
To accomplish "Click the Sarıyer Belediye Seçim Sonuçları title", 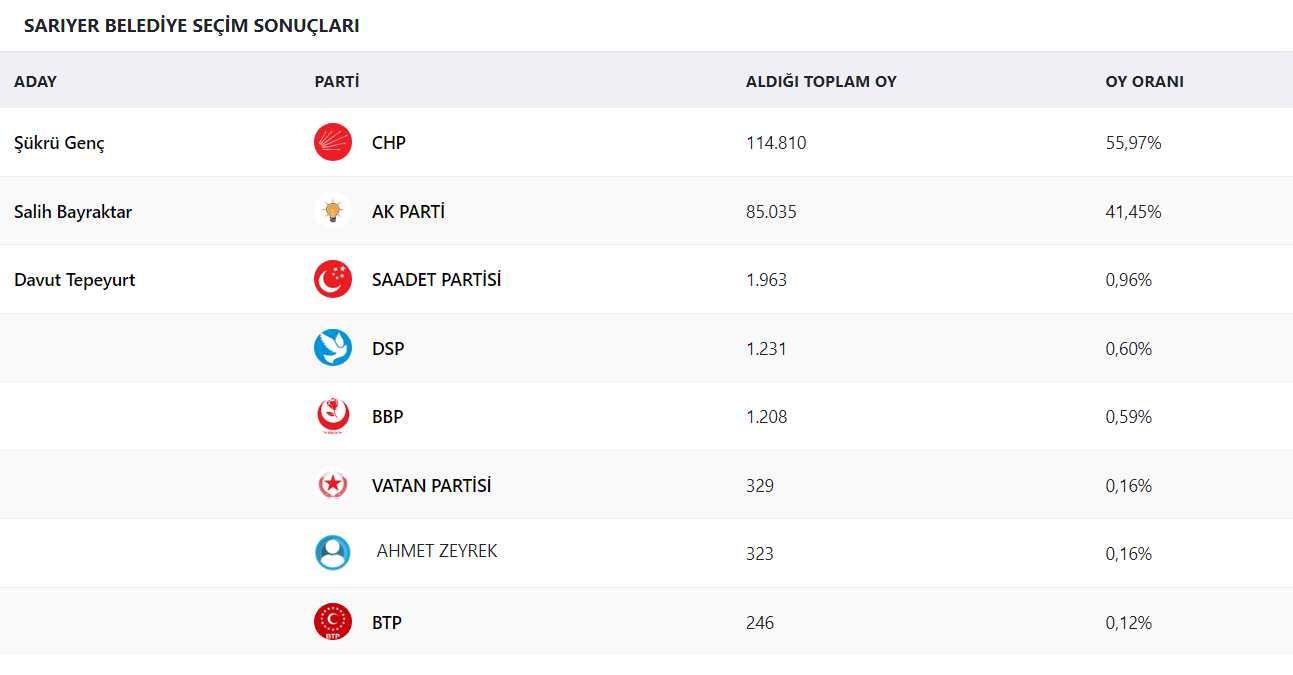I will click(191, 26).
